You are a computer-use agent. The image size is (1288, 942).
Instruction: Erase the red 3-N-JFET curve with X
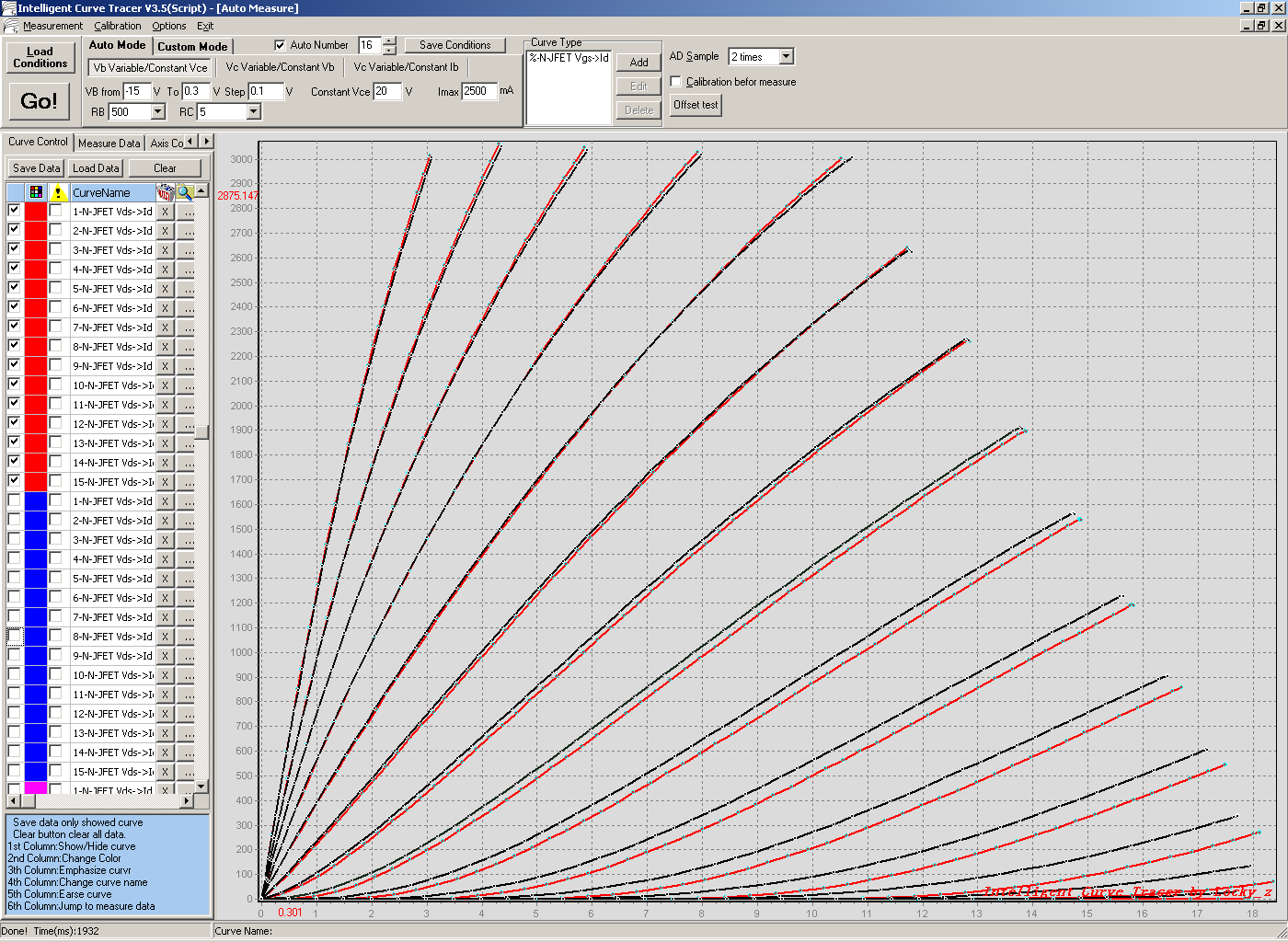pyautogui.click(x=165, y=250)
